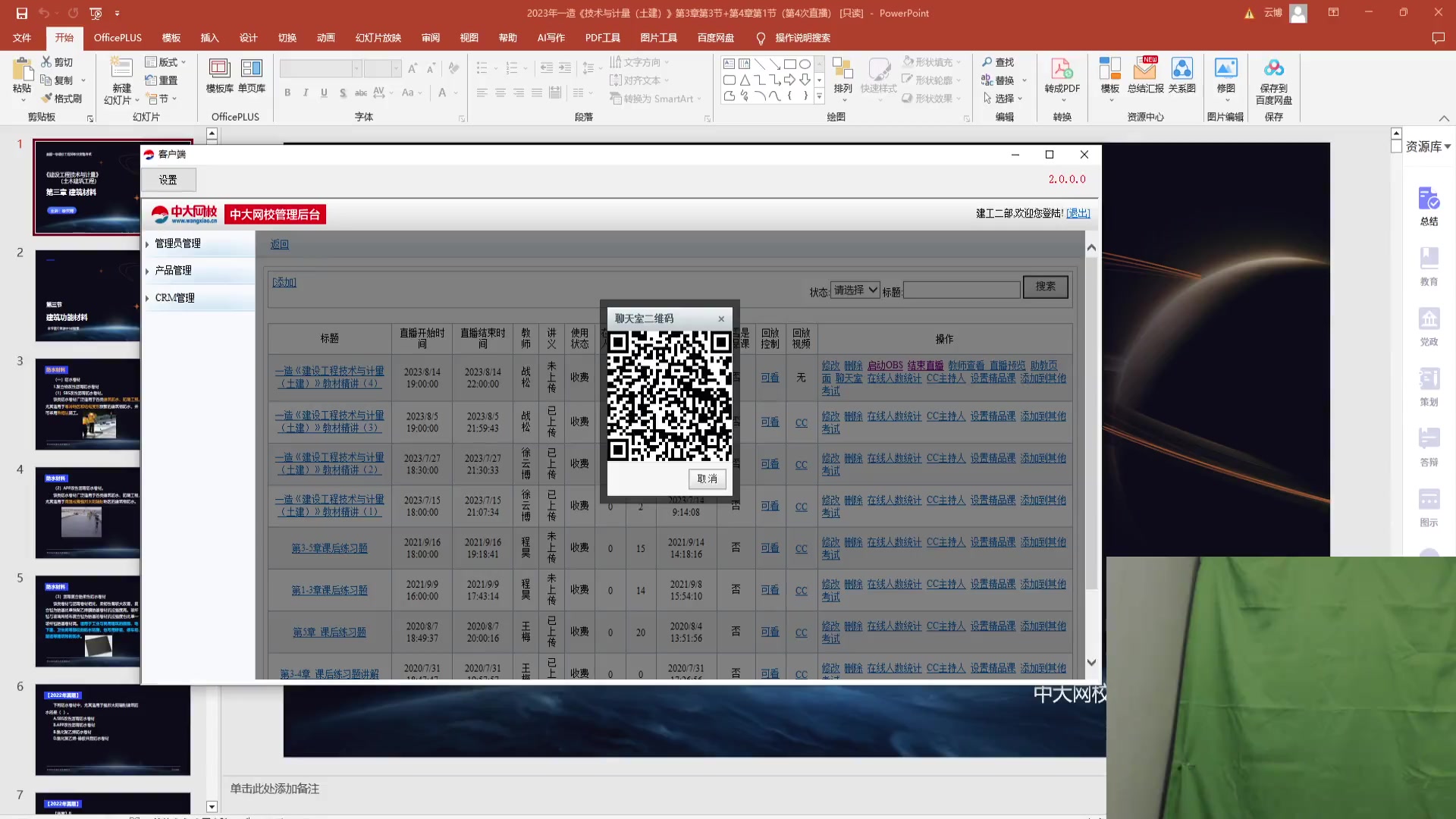Open the Template Library (模板库) icon
This screenshot has height=819, width=1456.
pyautogui.click(x=219, y=68)
